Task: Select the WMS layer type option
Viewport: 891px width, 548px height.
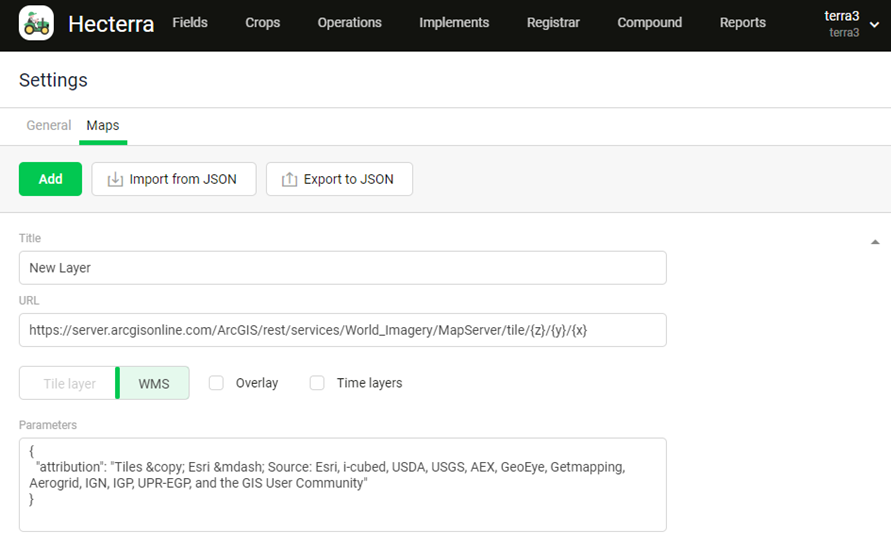Action: [154, 383]
